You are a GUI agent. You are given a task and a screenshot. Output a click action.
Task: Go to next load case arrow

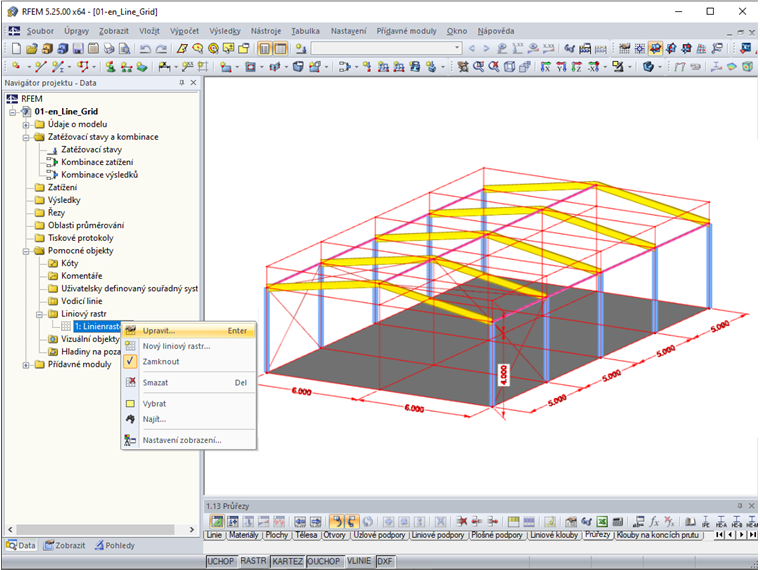point(486,48)
